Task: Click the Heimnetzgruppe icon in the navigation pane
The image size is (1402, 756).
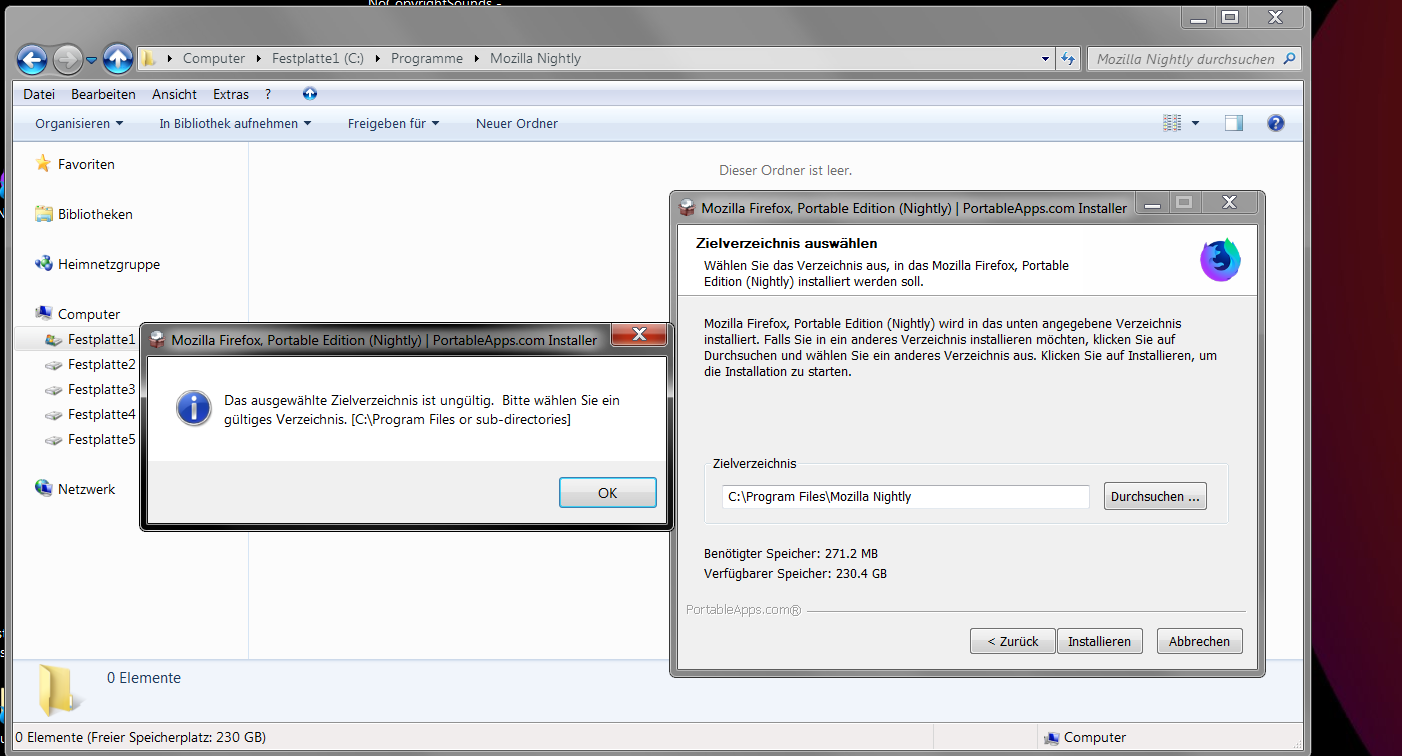Action: pyautogui.click(x=43, y=264)
